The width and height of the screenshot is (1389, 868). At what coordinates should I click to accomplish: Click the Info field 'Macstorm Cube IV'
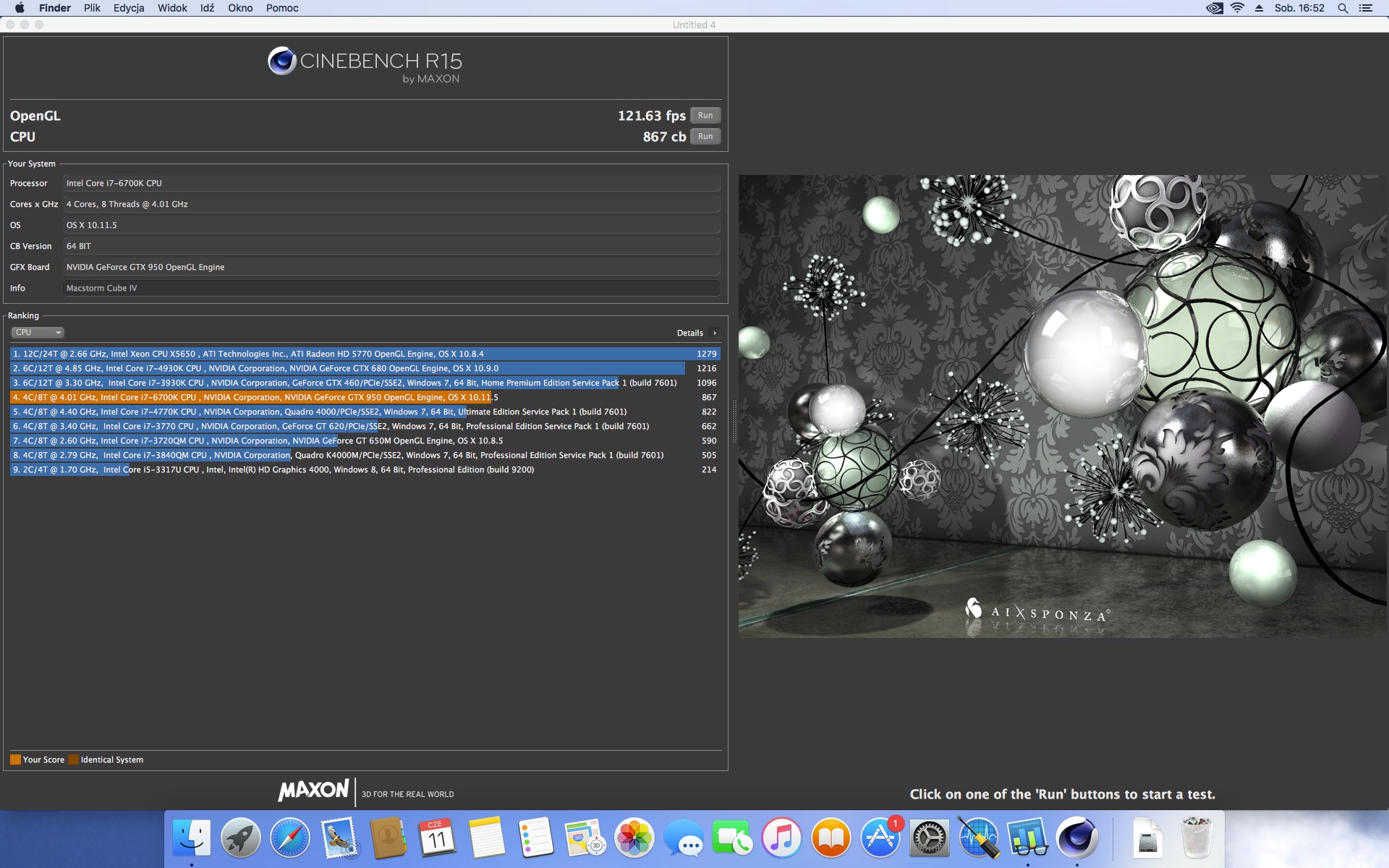click(391, 288)
